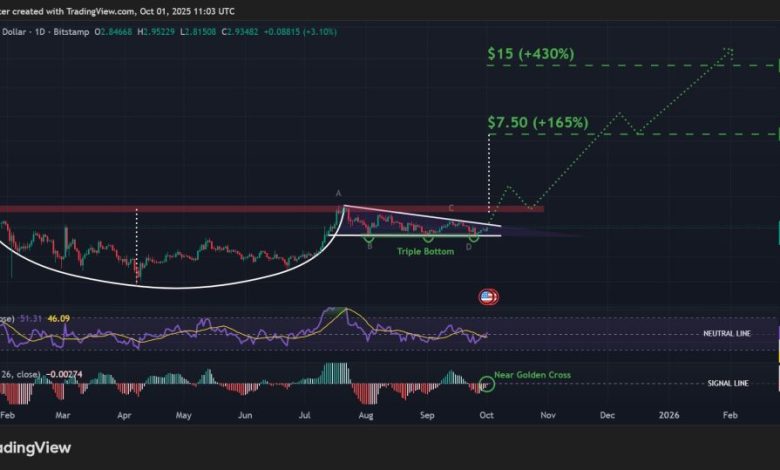Select the point C marker above the wedge

coord(451,208)
